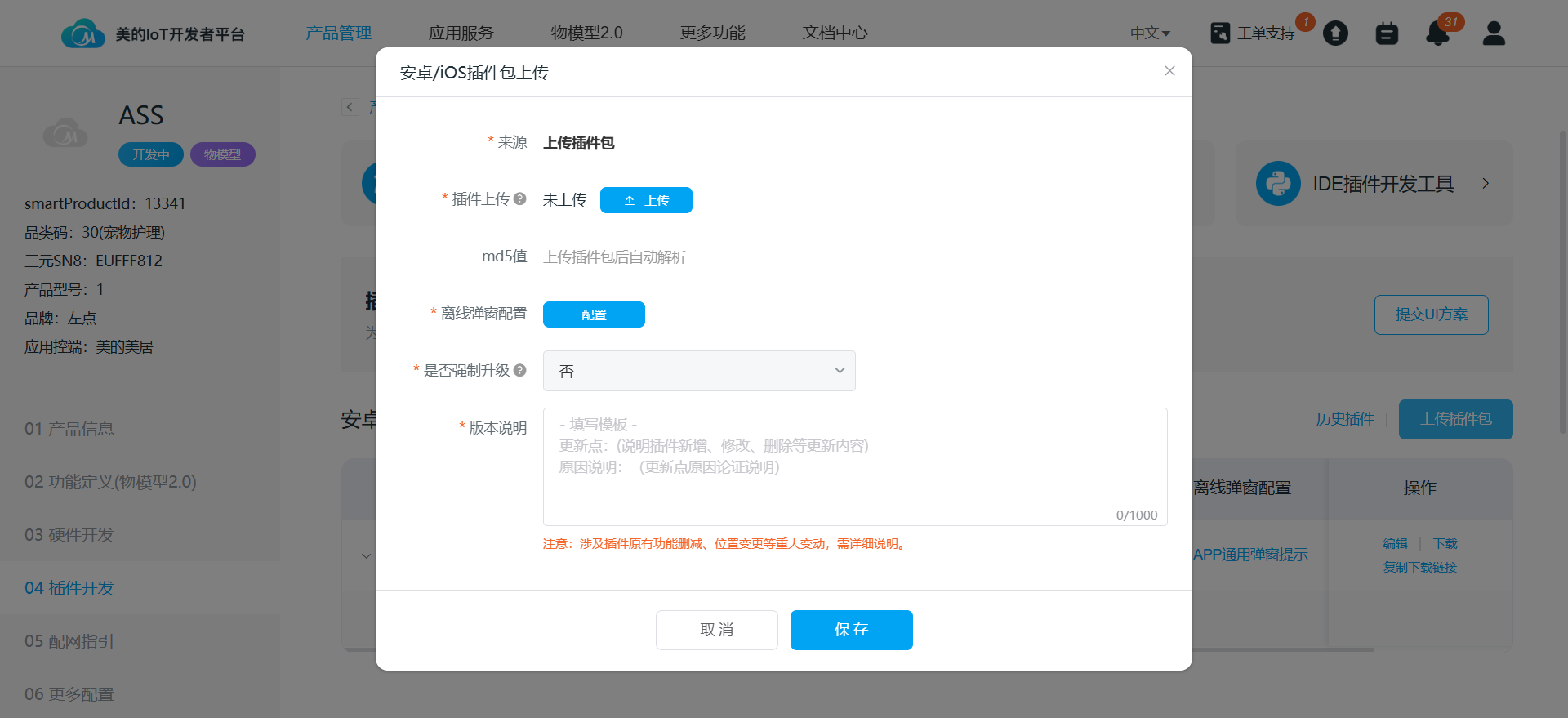
Task: Click the 工单支持 ticket icon
Action: [1220, 33]
